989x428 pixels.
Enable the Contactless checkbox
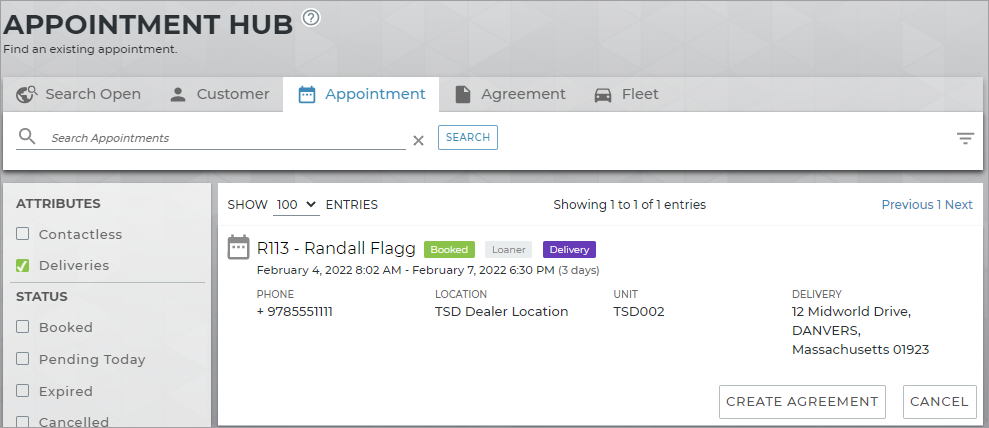pyautogui.click(x=23, y=234)
